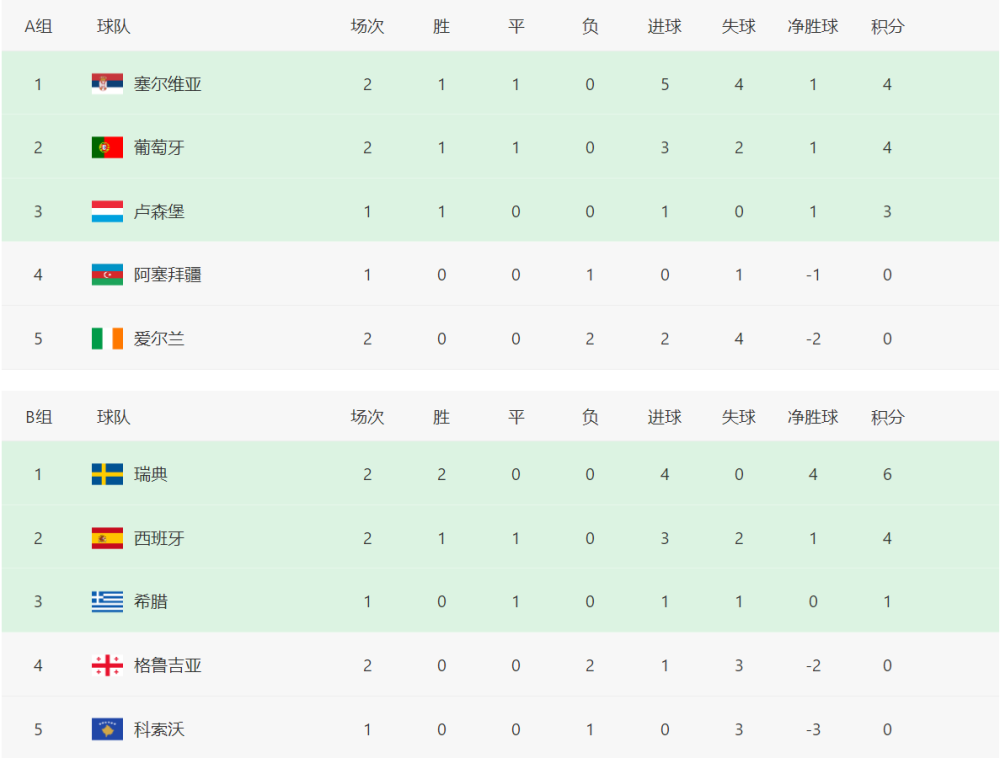This screenshot has height=758, width=1000.
Task: Click the Luxembourg flag icon
Action: 107,212
